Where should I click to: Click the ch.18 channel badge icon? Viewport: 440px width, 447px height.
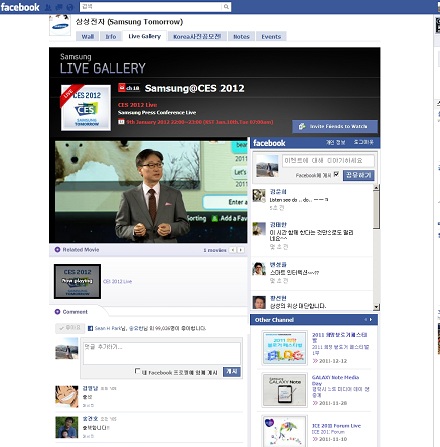pyautogui.click(x=129, y=88)
